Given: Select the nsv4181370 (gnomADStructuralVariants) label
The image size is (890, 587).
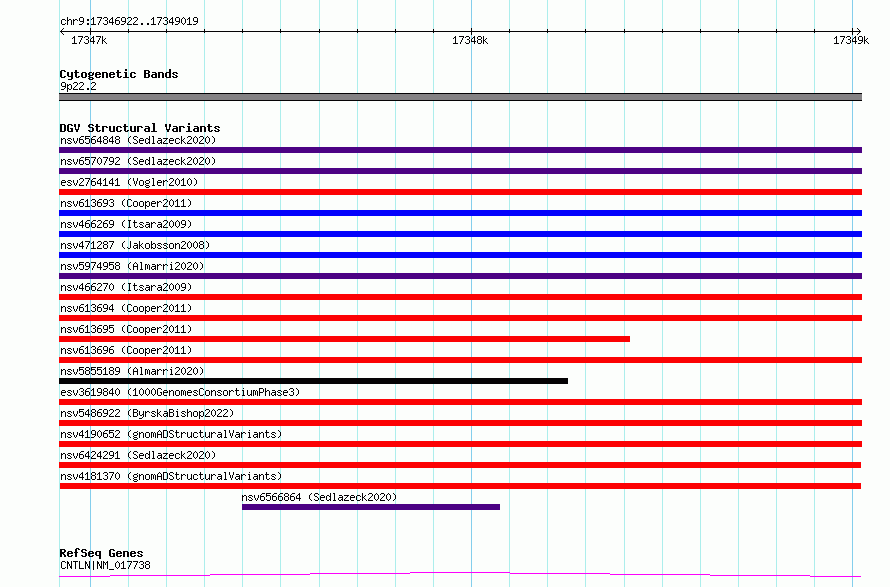Looking at the screenshot, I should click(171, 476).
